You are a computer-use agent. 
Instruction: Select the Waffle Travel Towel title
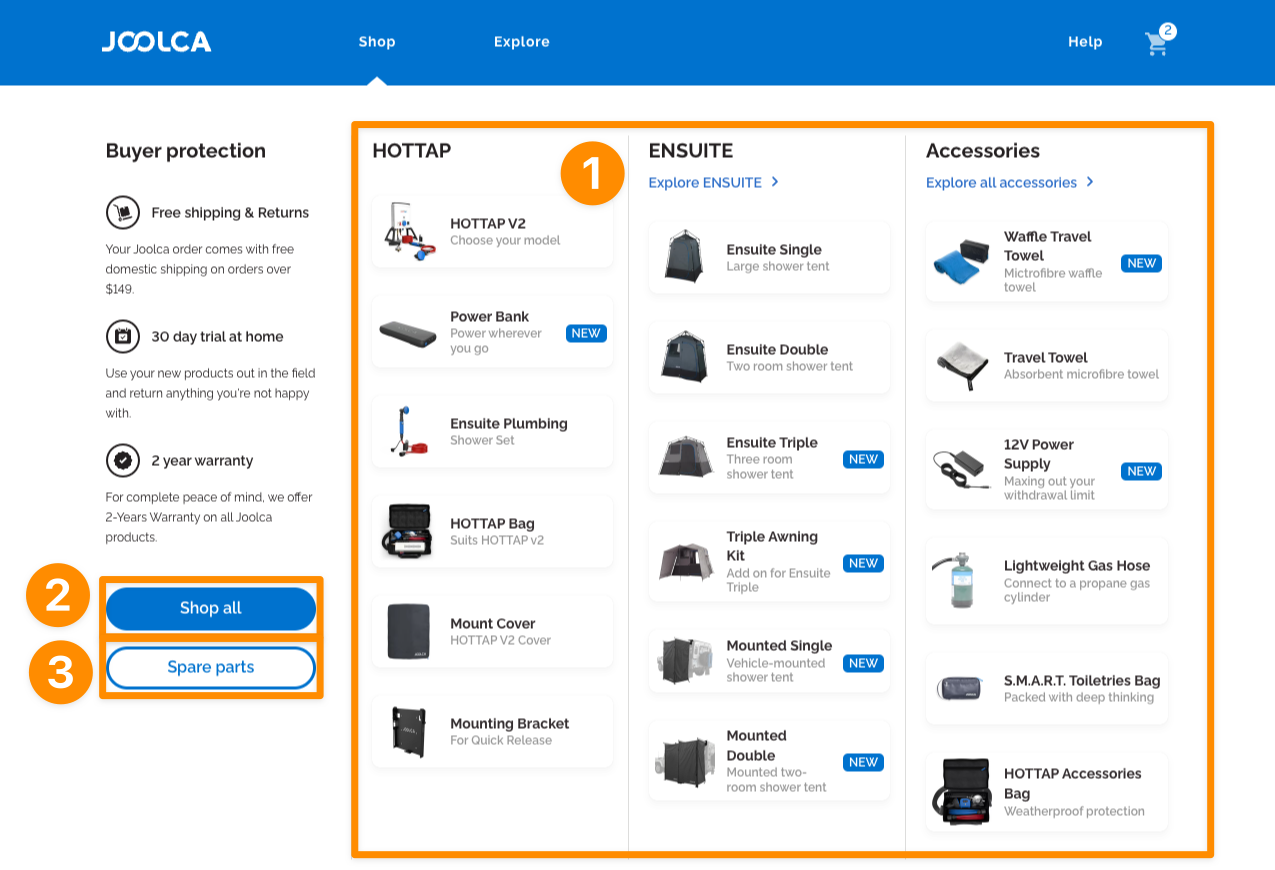pos(1048,246)
